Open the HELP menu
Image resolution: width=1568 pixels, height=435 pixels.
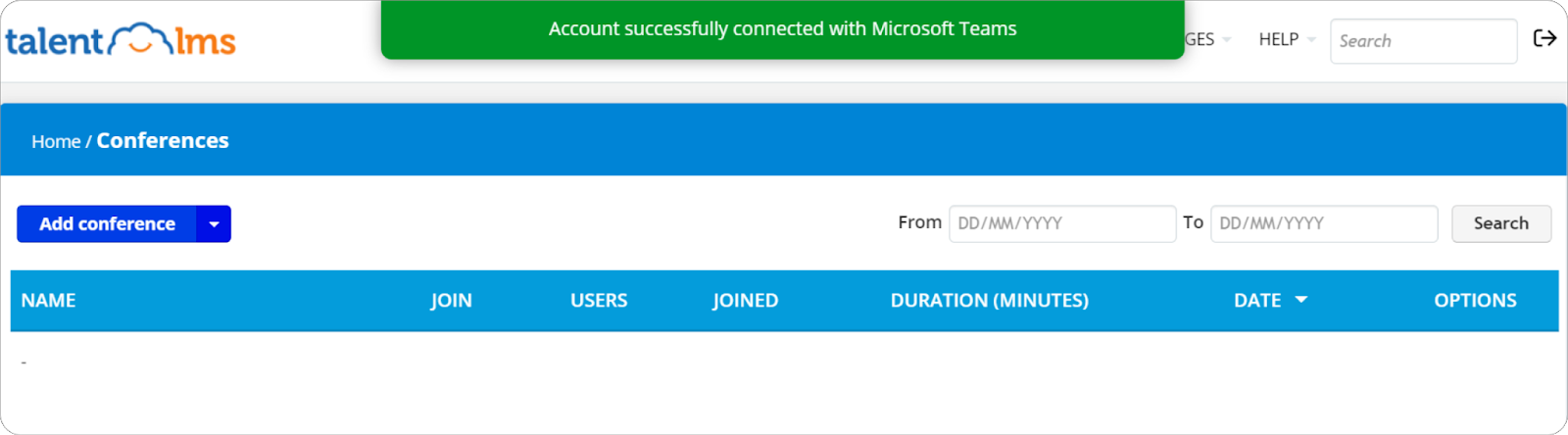tap(1286, 39)
